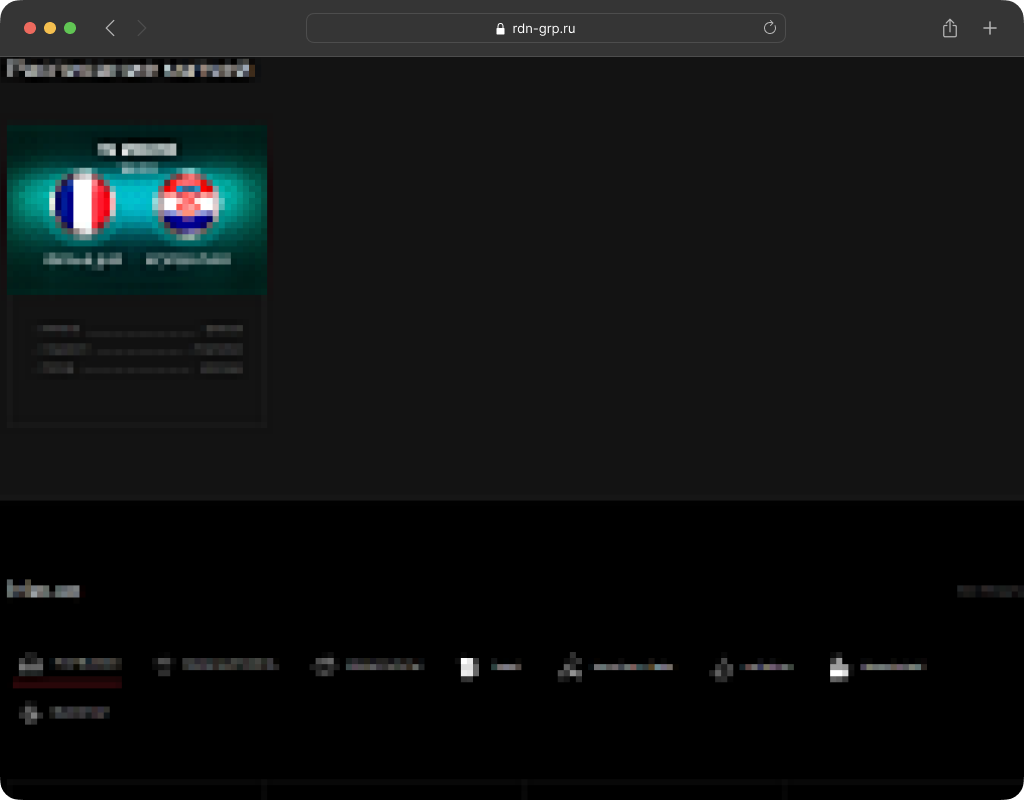Click the padlock icon beside rdn-grp.ru
This screenshot has width=1024, height=800.
tap(501, 29)
